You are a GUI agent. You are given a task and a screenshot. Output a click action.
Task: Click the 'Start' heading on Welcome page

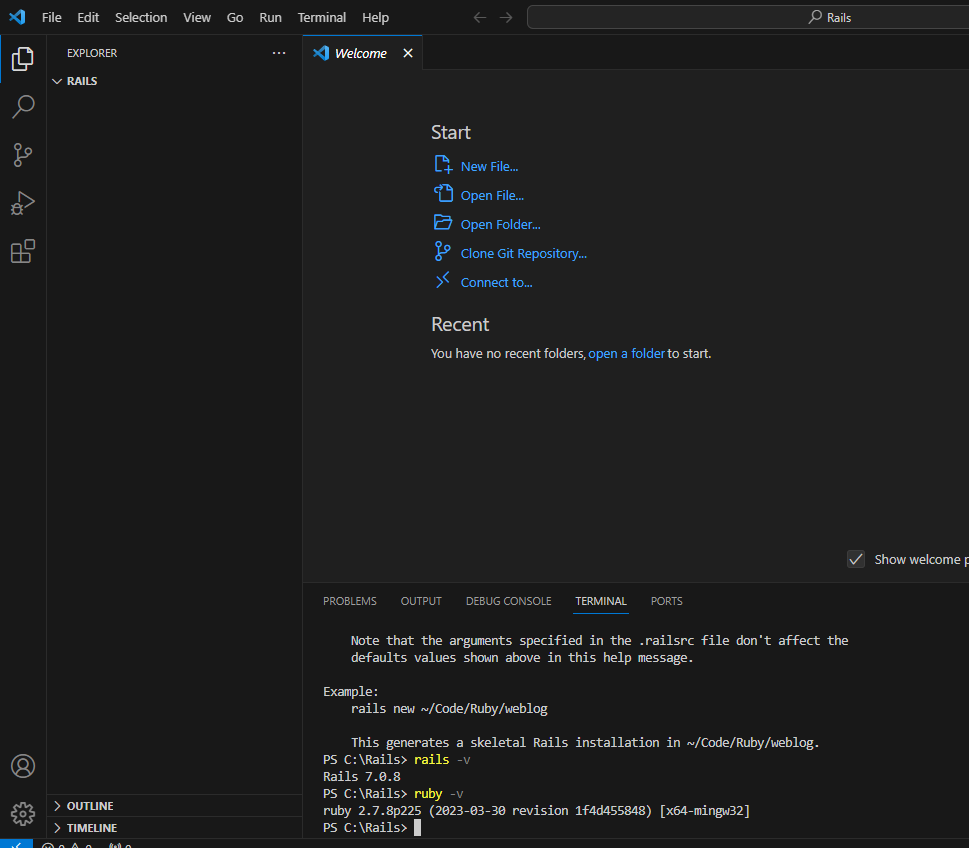[x=451, y=132]
